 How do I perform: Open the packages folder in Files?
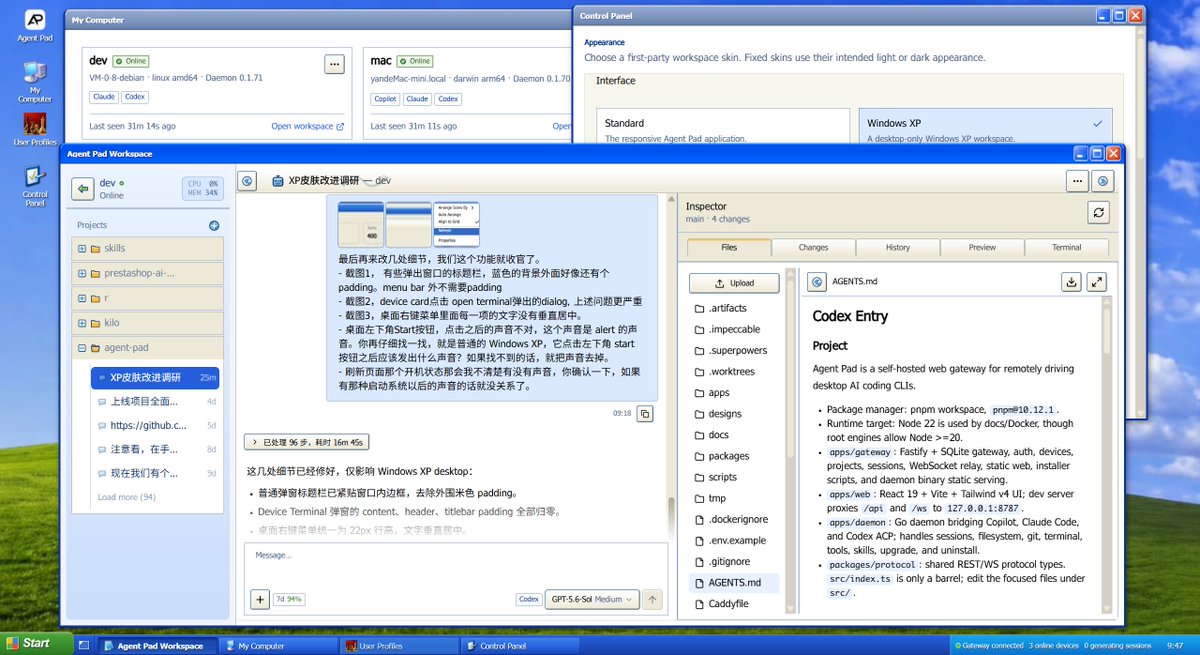pos(735,456)
